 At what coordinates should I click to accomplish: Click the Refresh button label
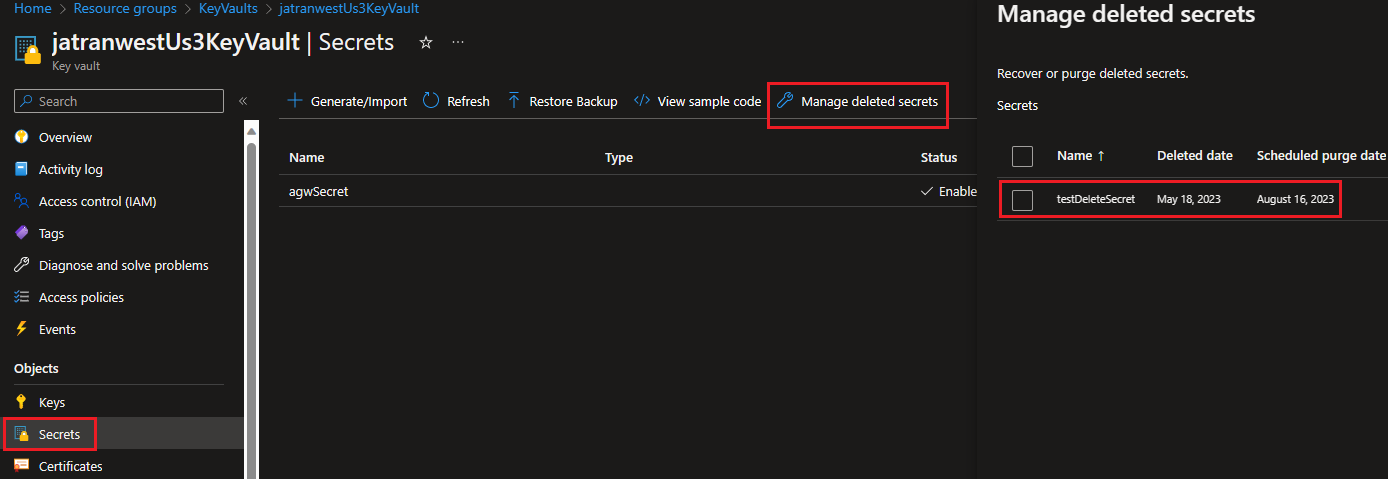(x=468, y=101)
